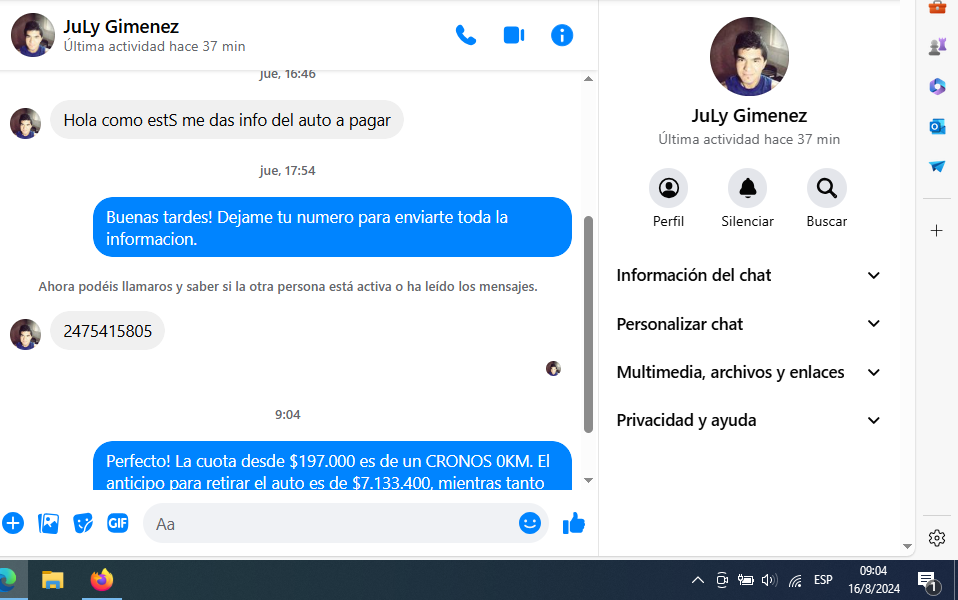
Task: Open File Explorer from the taskbar
Action: pos(53,580)
